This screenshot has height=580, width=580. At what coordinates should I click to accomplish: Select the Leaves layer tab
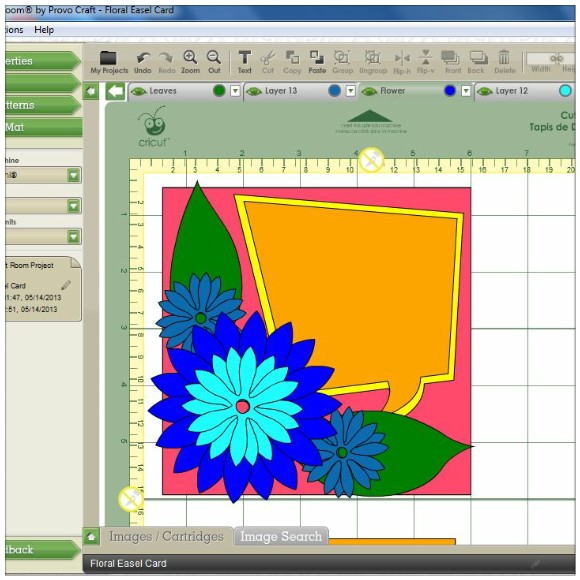coord(185,91)
